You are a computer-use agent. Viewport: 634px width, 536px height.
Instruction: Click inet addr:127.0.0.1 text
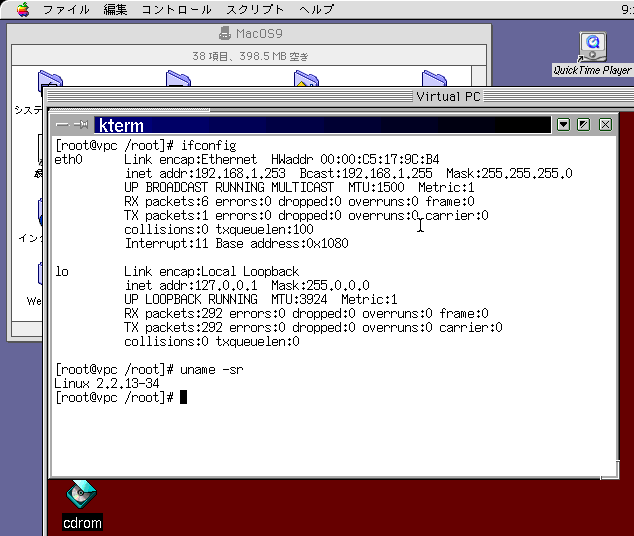[x=191, y=285]
